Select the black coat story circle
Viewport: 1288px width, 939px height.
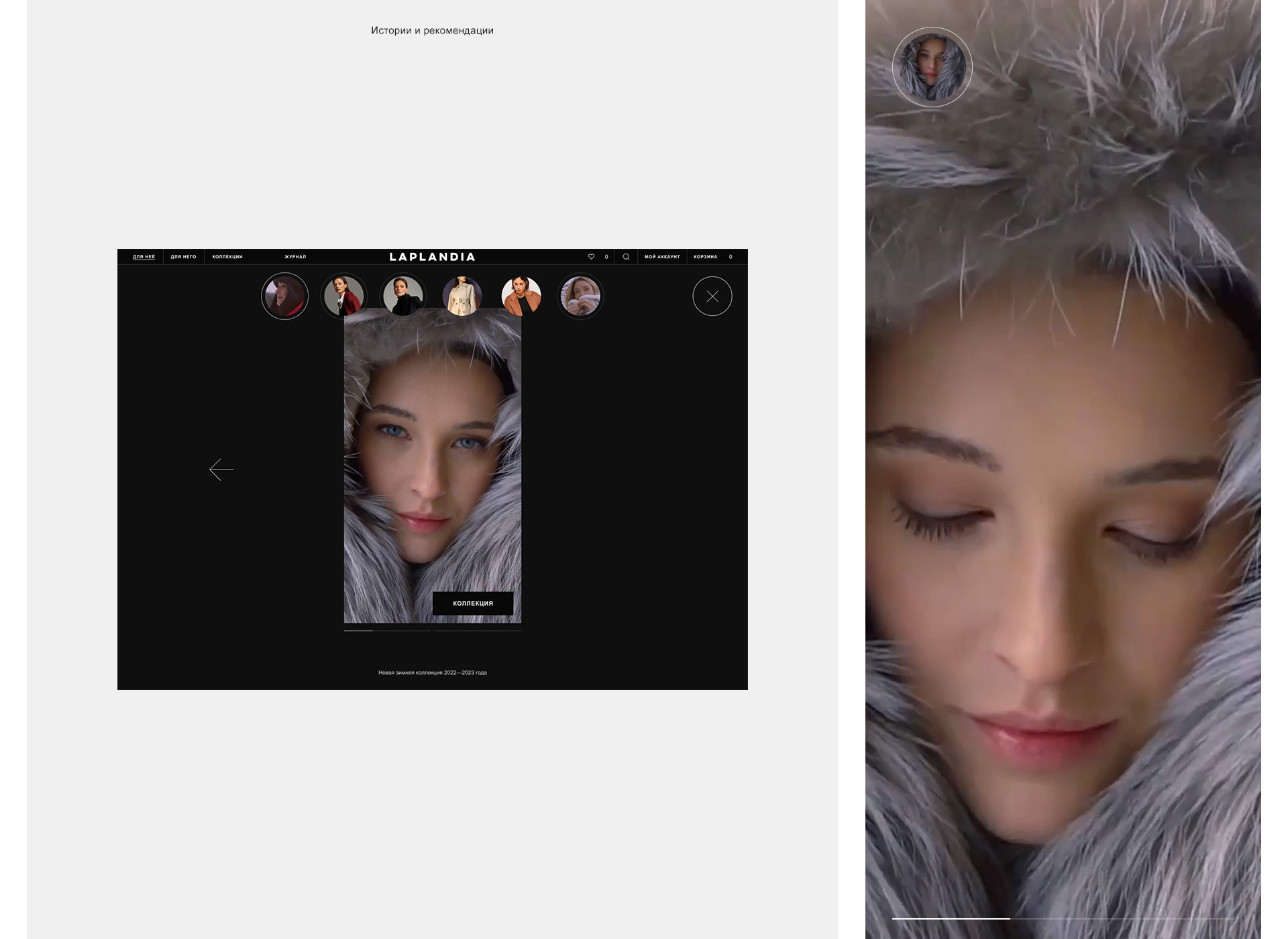(403, 296)
